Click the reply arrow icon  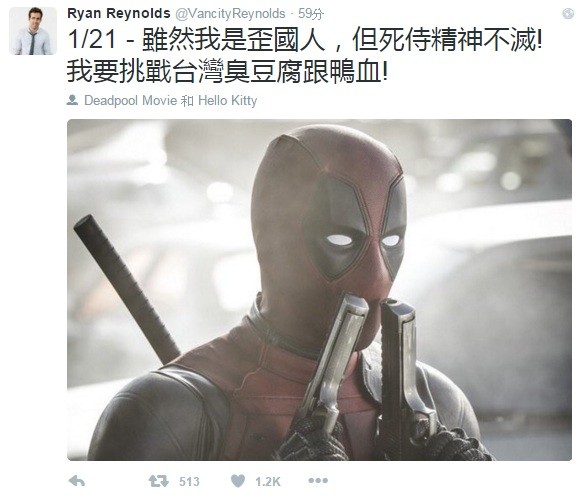pos(77,481)
